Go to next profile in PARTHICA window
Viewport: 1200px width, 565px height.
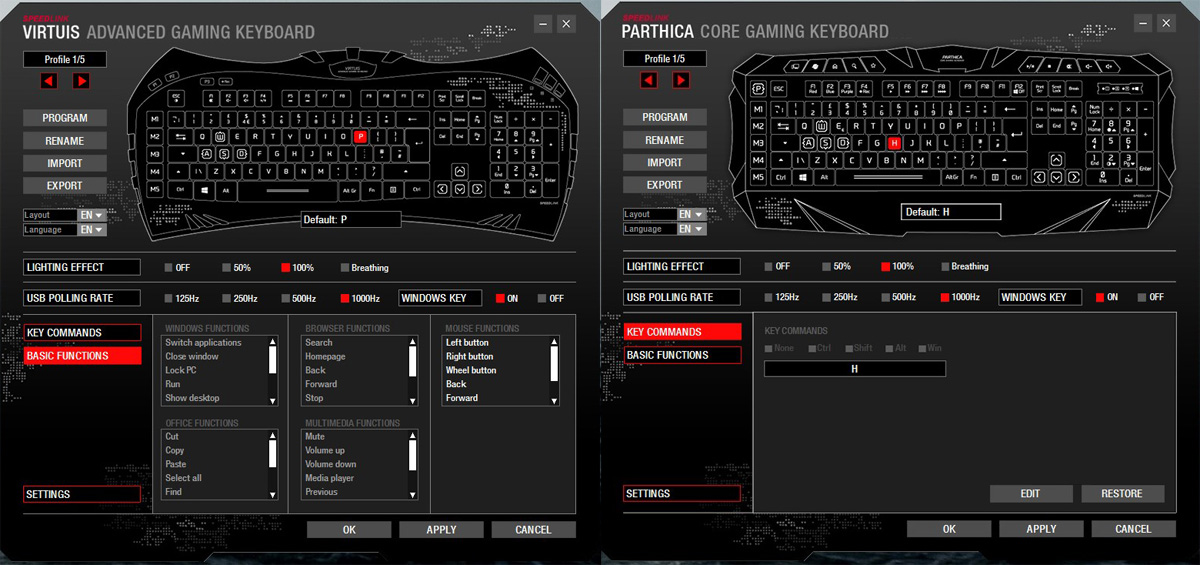(681, 80)
